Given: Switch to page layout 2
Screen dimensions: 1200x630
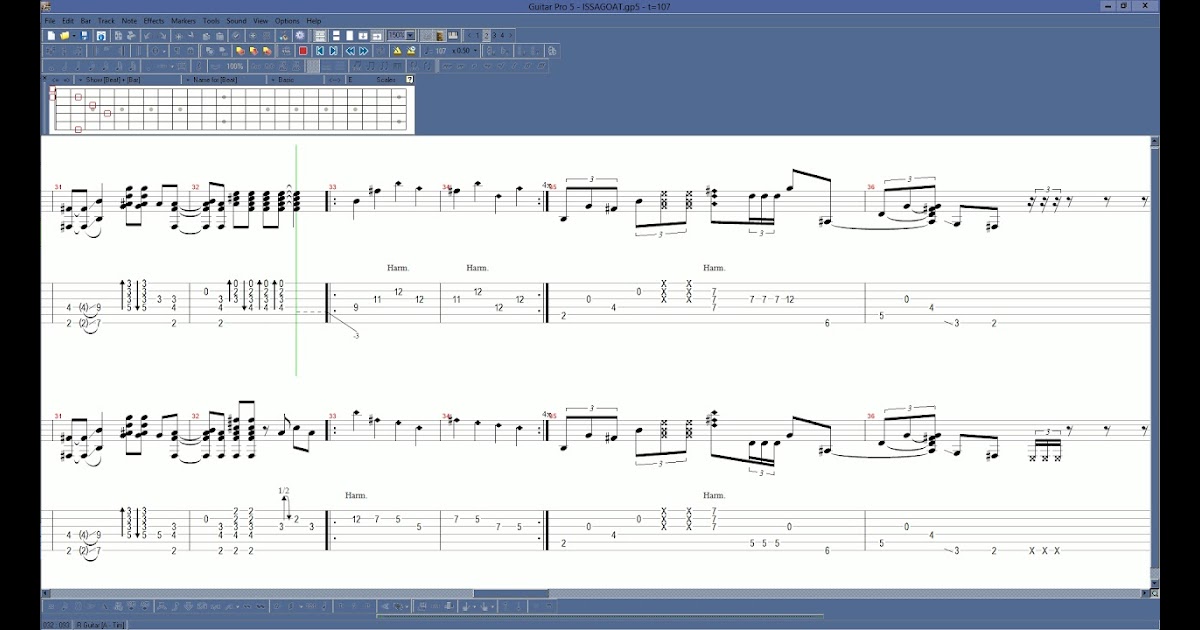Looking at the screenshot, I should [x=486, y=35].
